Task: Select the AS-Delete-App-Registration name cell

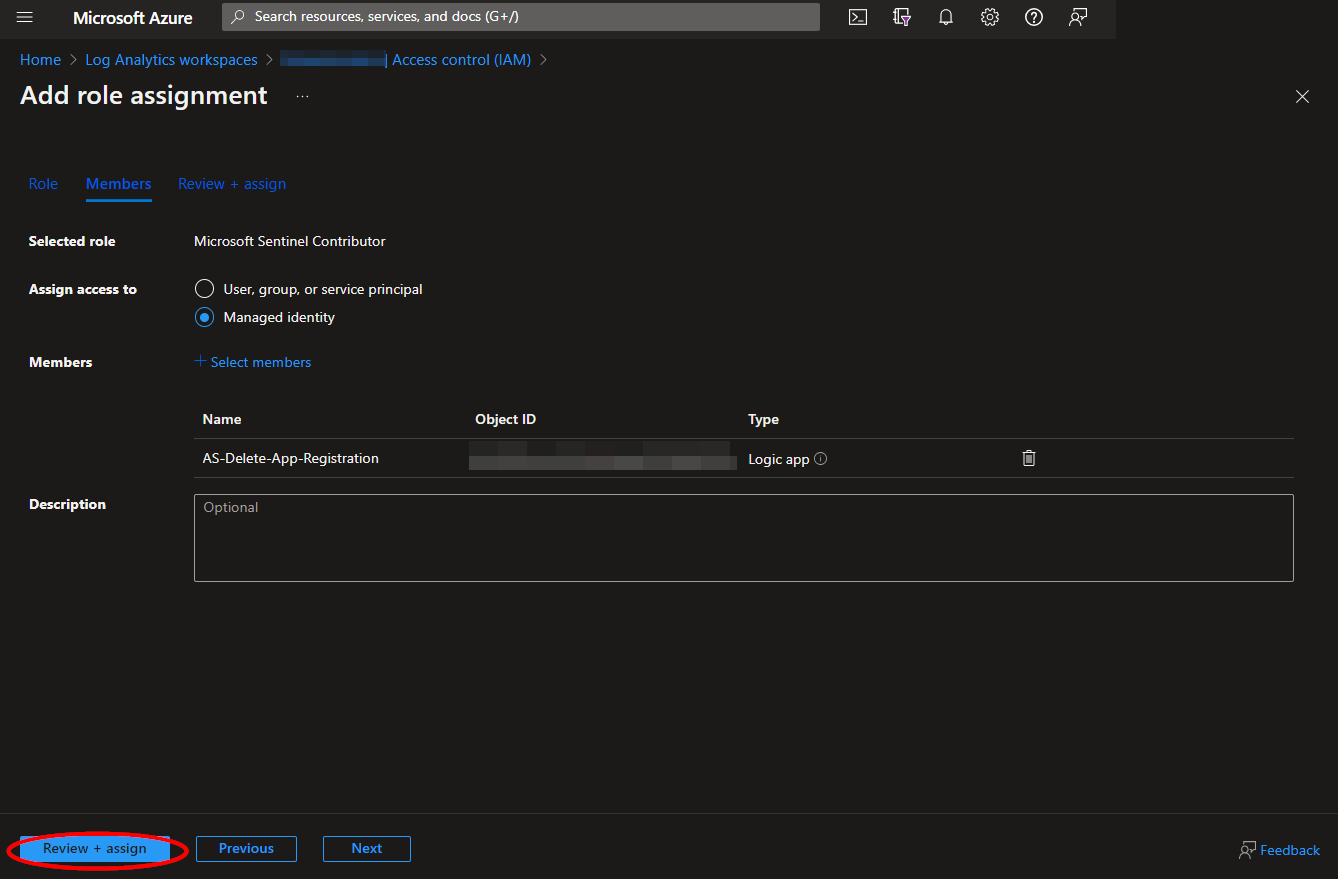Action: (x=291, y=458)
